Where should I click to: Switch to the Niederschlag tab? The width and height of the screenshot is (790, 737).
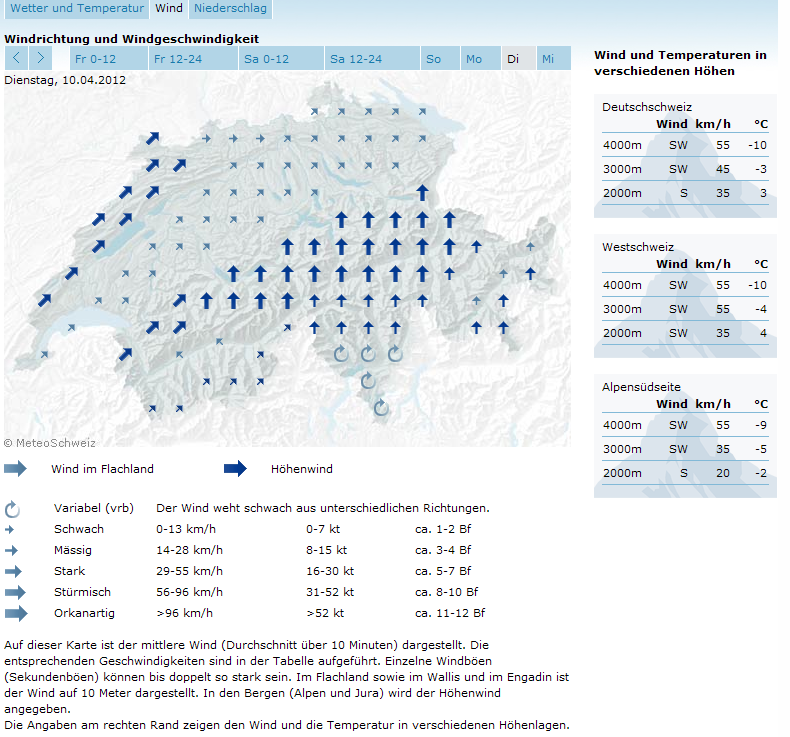[230, 9]
